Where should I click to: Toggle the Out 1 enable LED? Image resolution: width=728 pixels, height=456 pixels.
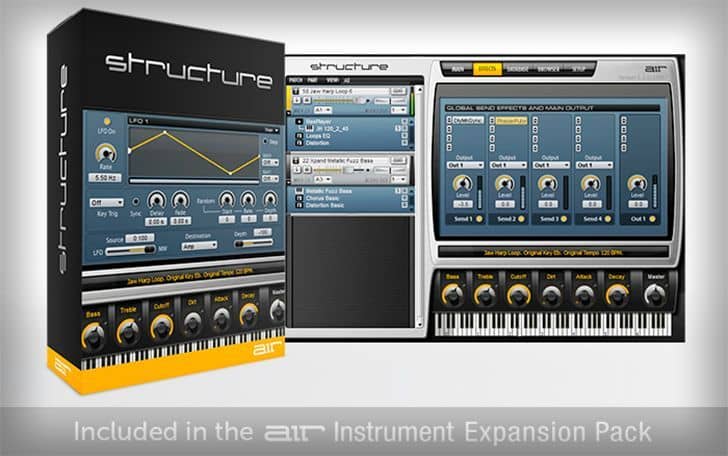coord(652,219)
